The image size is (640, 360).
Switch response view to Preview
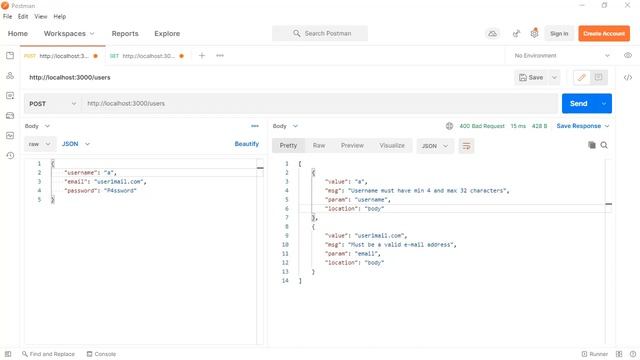[352, 146]
